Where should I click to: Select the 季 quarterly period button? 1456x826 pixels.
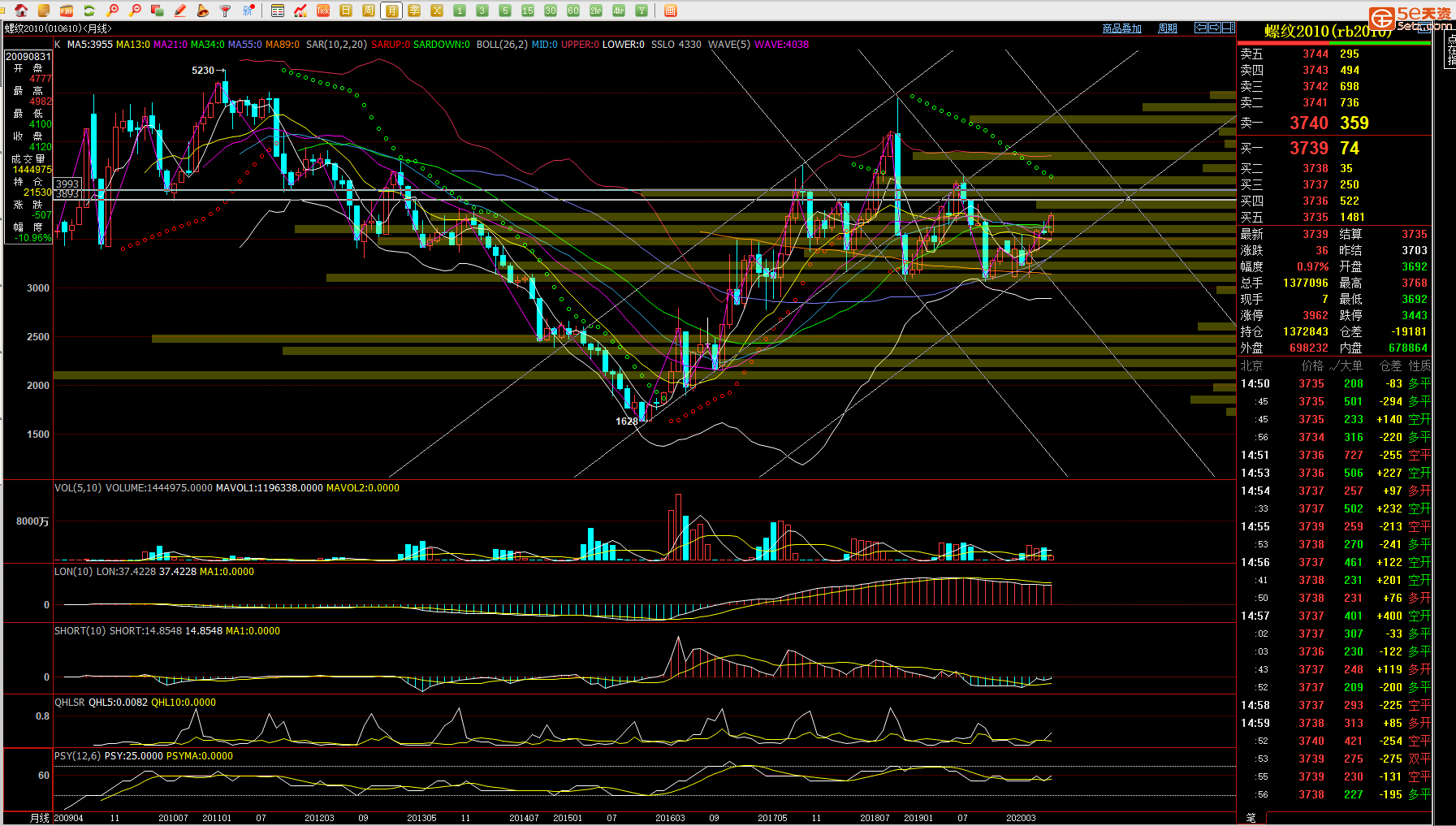[414, 11]
